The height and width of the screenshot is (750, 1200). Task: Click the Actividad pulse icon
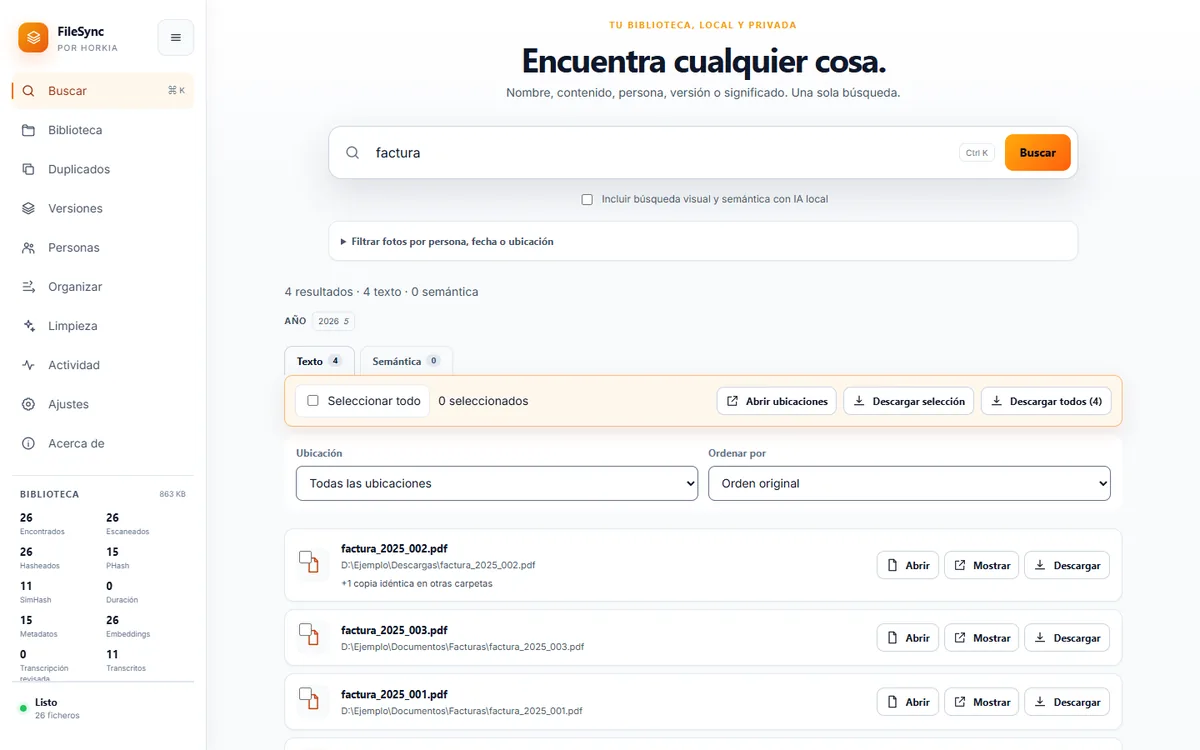[28, 365]
